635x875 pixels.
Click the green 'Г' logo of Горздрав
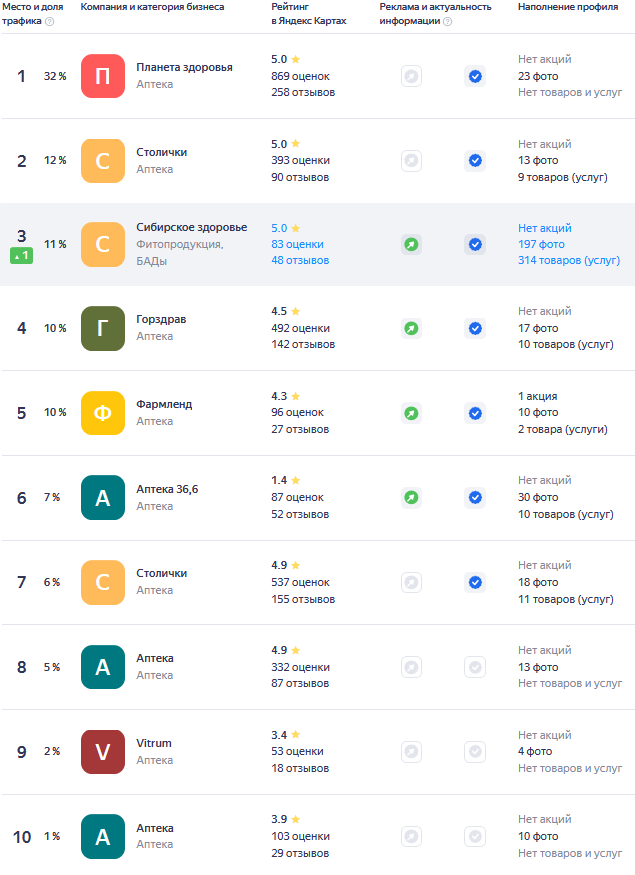tap(103, 328)
